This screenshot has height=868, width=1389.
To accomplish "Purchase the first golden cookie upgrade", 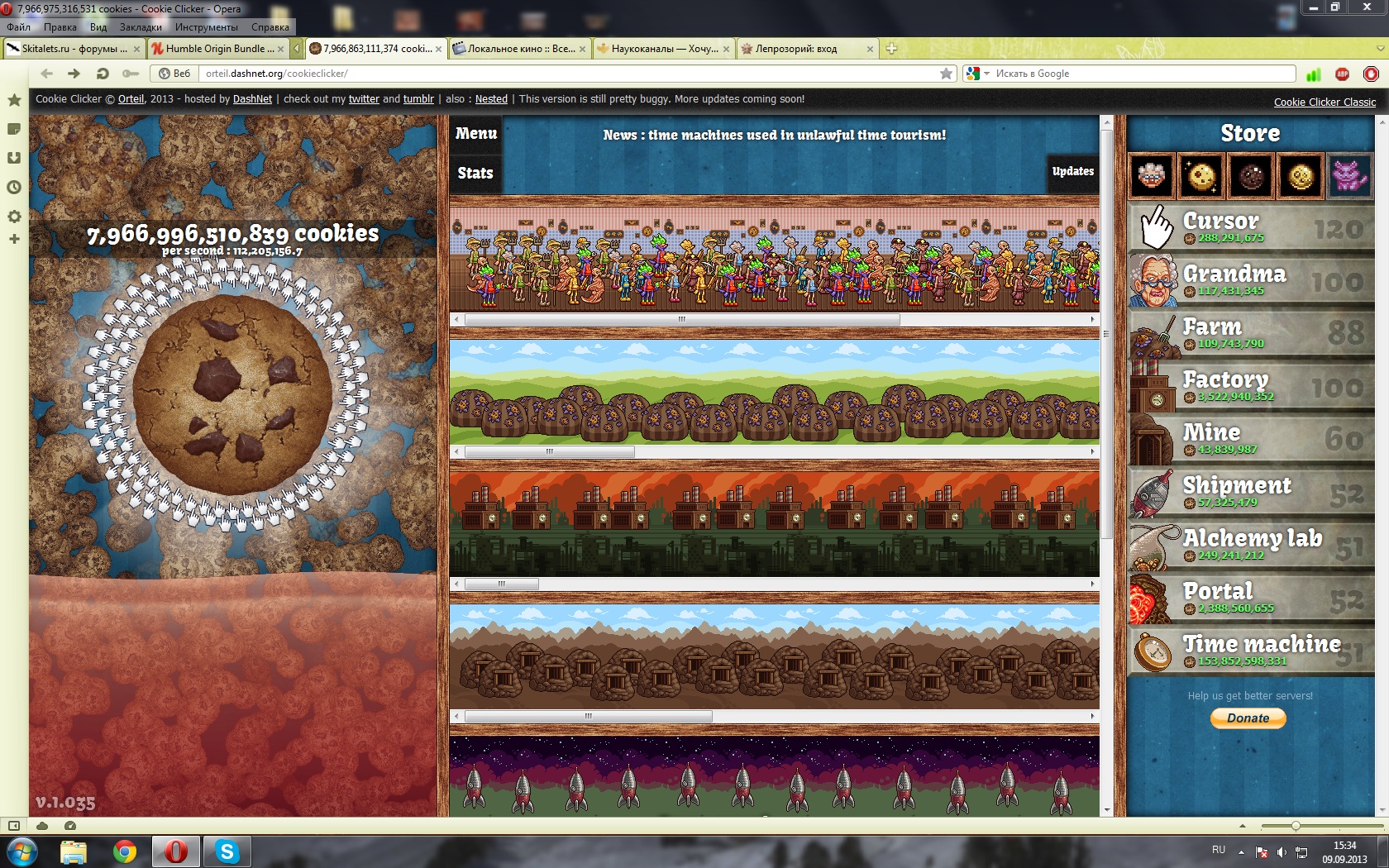I will click(x=1201, y=176).
